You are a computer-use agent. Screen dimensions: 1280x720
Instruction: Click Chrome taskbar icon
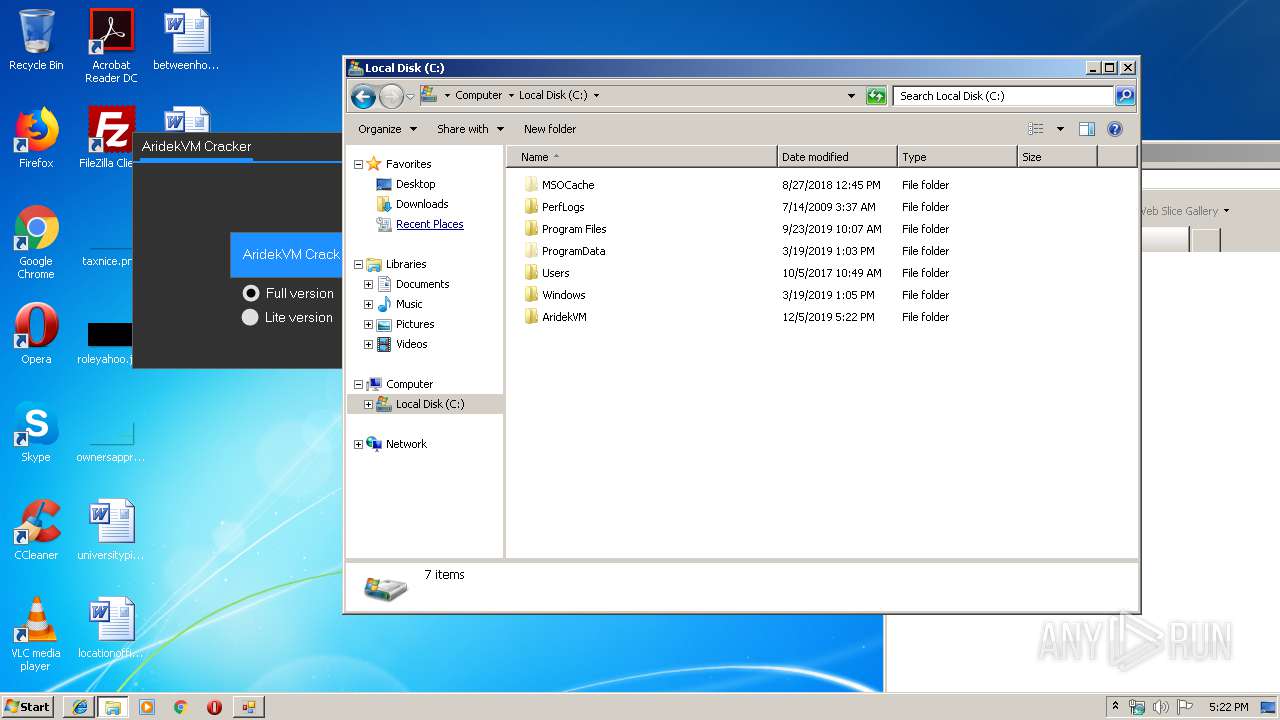coord(181,707)
